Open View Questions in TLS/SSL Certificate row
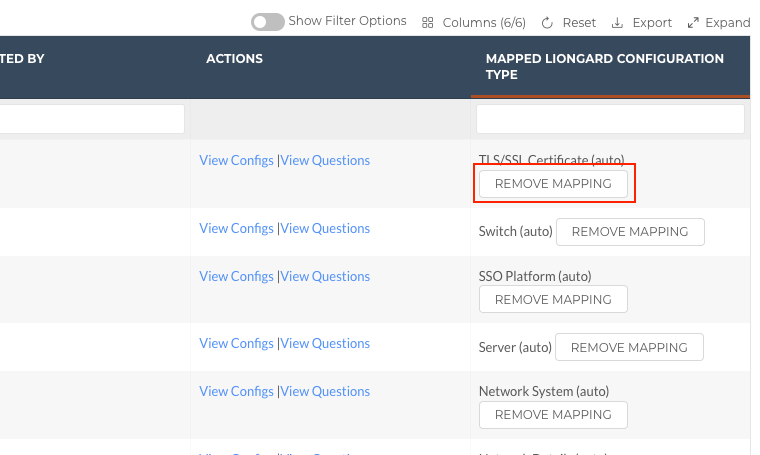The height and width of the screenshot is (455, 760). click(325, 160)
